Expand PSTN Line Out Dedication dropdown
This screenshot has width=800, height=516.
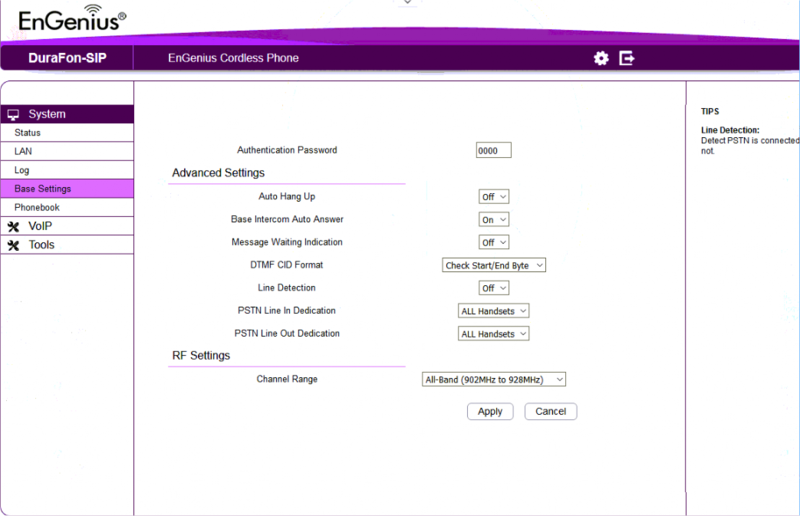493,334
